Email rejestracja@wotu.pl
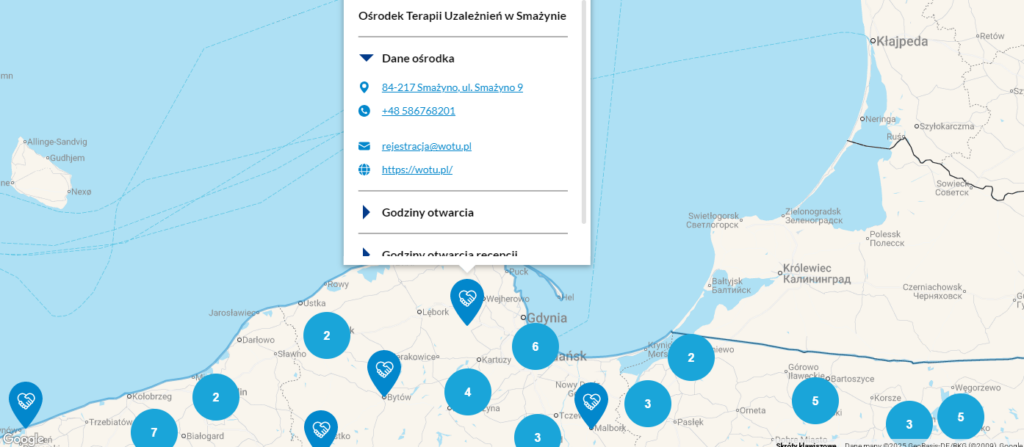The image size is (1024, 447). coord(426,146)
